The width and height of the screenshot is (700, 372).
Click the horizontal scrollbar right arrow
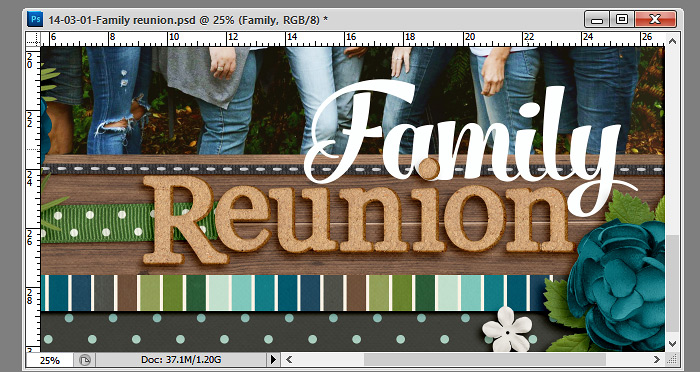[657, 359]
